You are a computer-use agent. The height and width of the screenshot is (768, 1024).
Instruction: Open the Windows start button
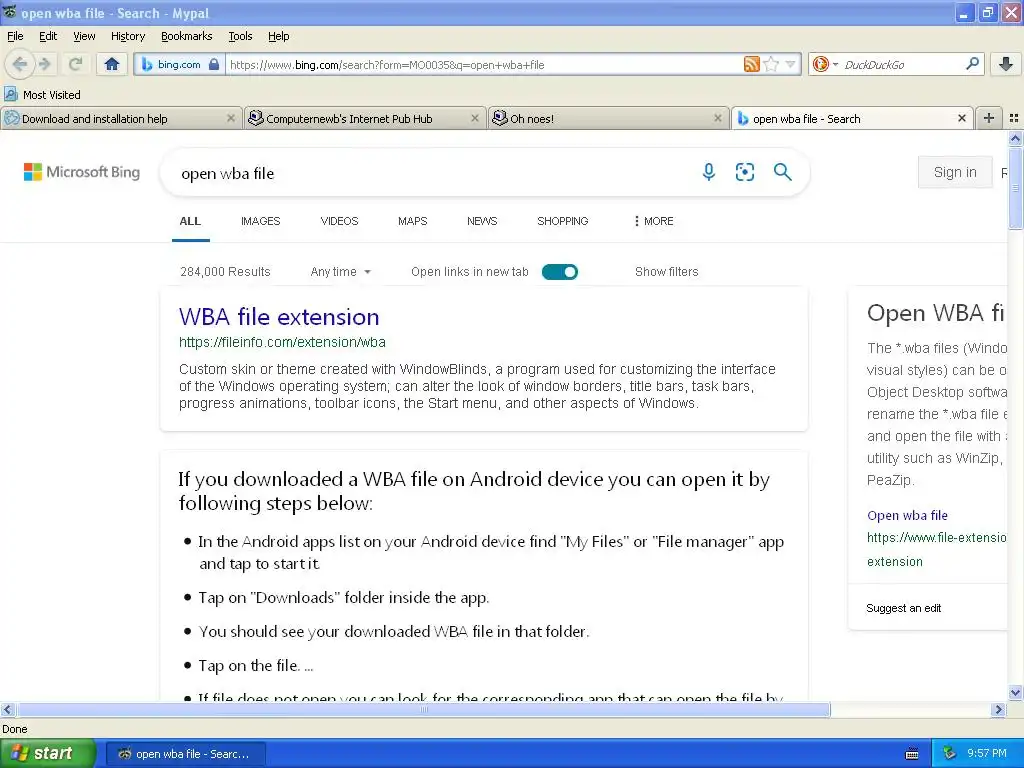[47, 753]
